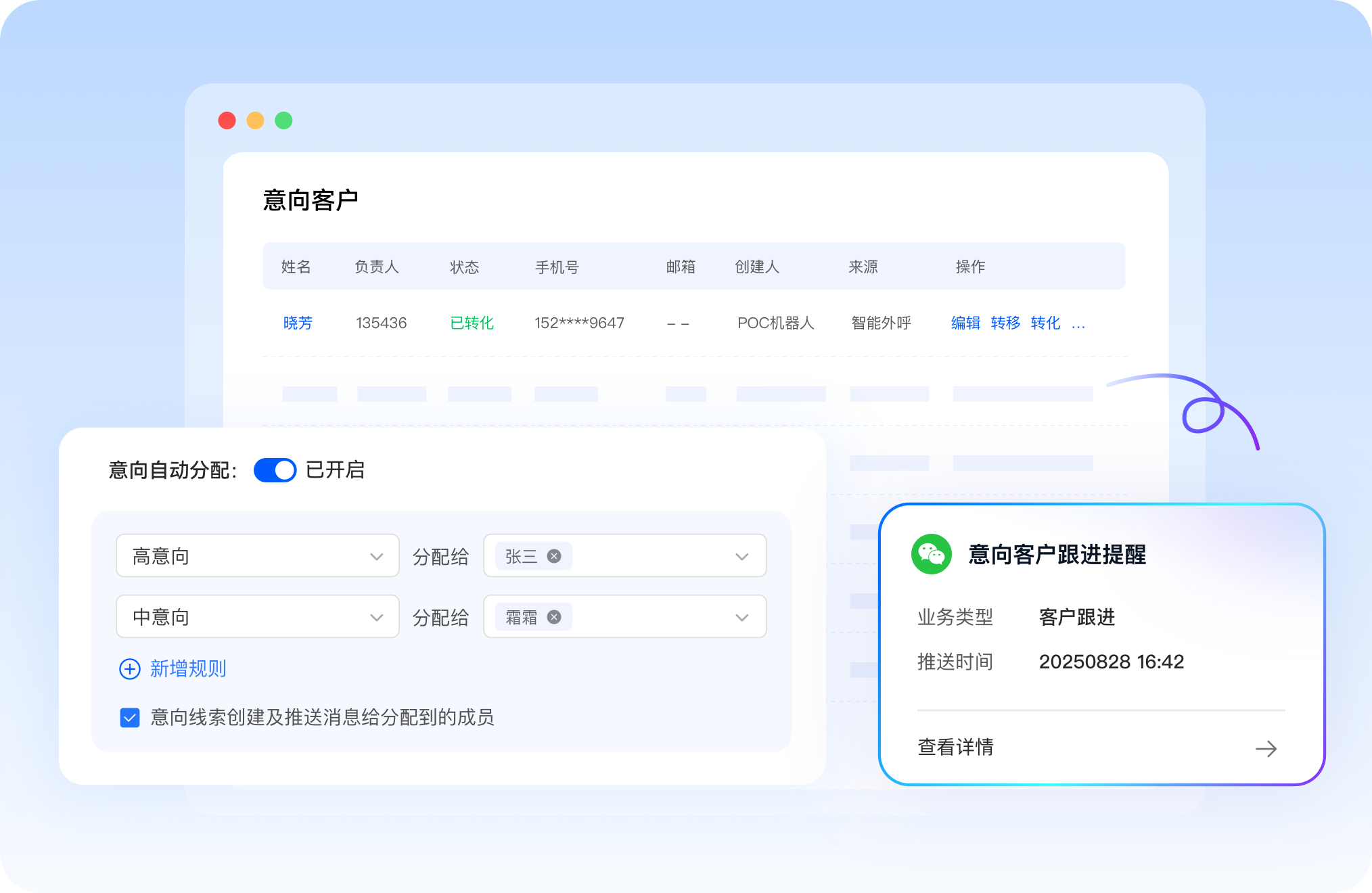Image resolution: width=1372 pixels, height=893 pixels.
Task: Click the arrow icon next to 查看详情
Action: pyautogui.click(x=1266, y=748)
